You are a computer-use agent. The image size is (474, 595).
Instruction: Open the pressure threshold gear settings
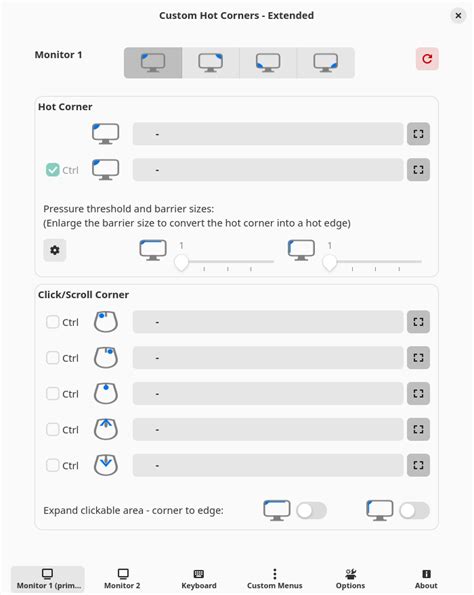click(55, 250)
